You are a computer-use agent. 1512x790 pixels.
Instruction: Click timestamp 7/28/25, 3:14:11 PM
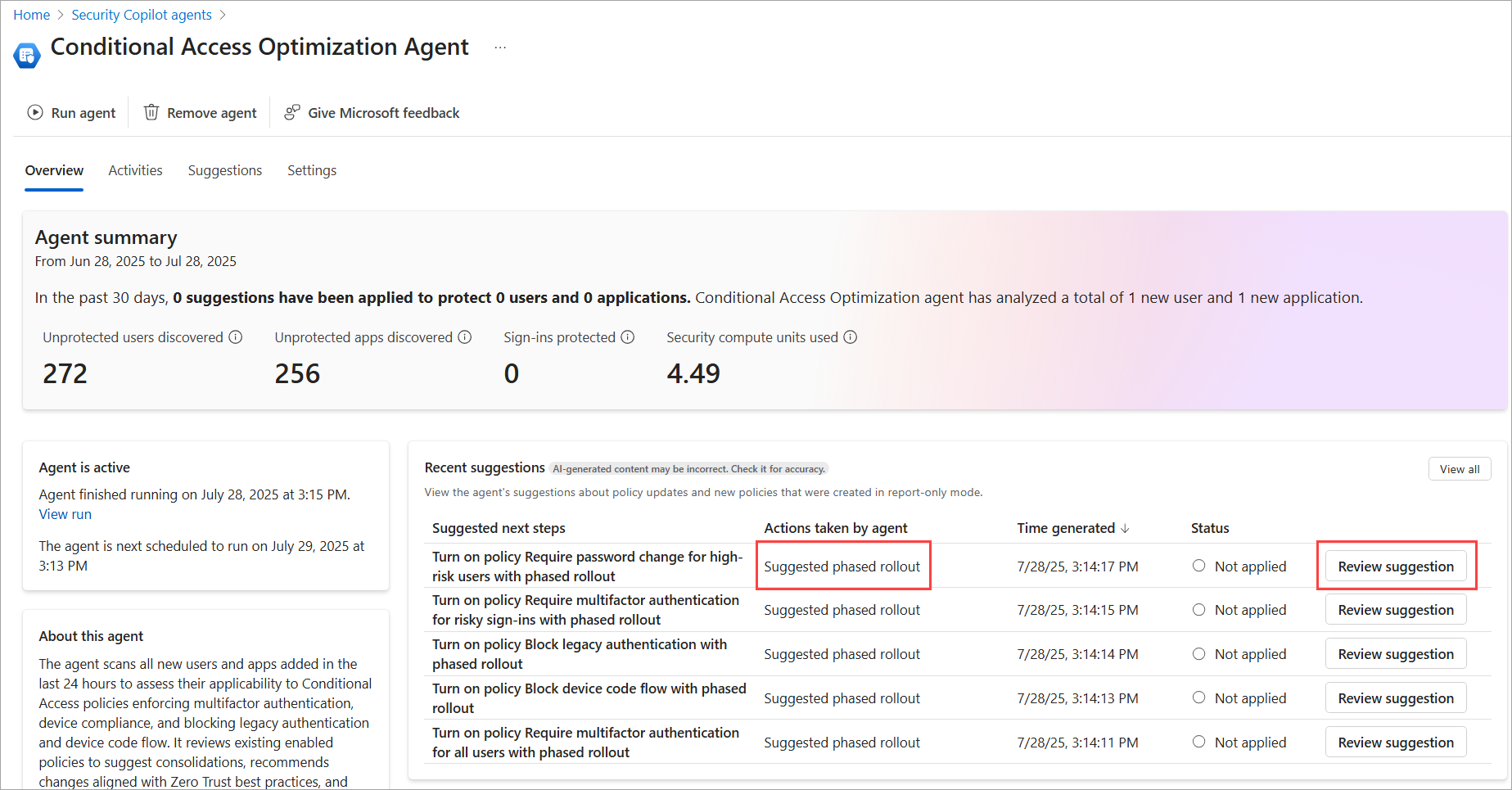(1077, 743)
